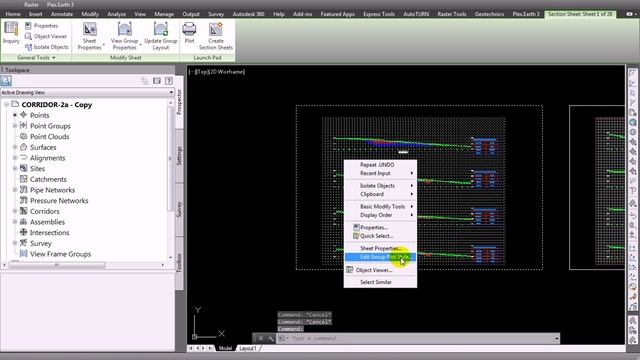Open the Raster Tools ribbon tab
The height and width of the screenshot is (360, 640).
click(451, 14)
